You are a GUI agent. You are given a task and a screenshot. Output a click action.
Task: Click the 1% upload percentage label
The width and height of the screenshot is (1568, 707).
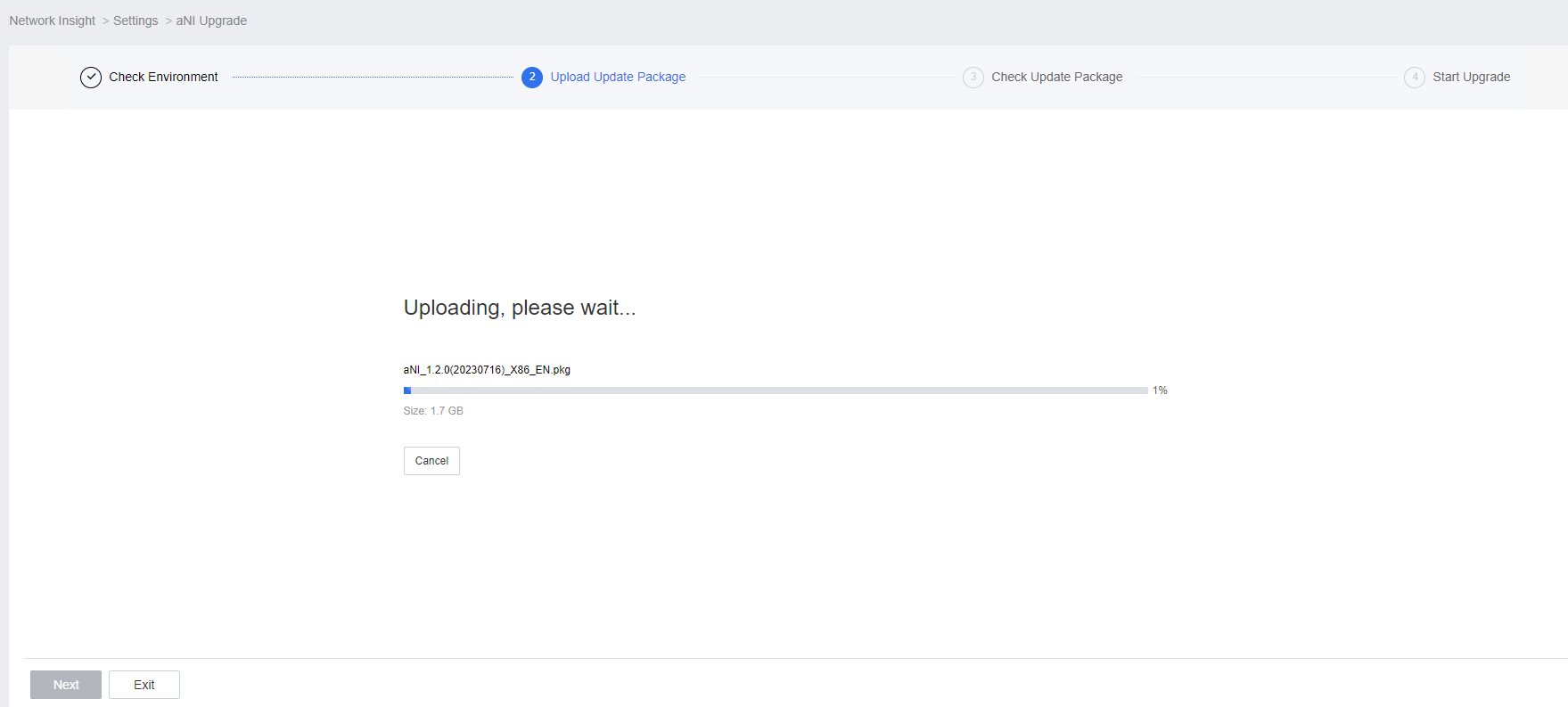tap(1160, 390)
